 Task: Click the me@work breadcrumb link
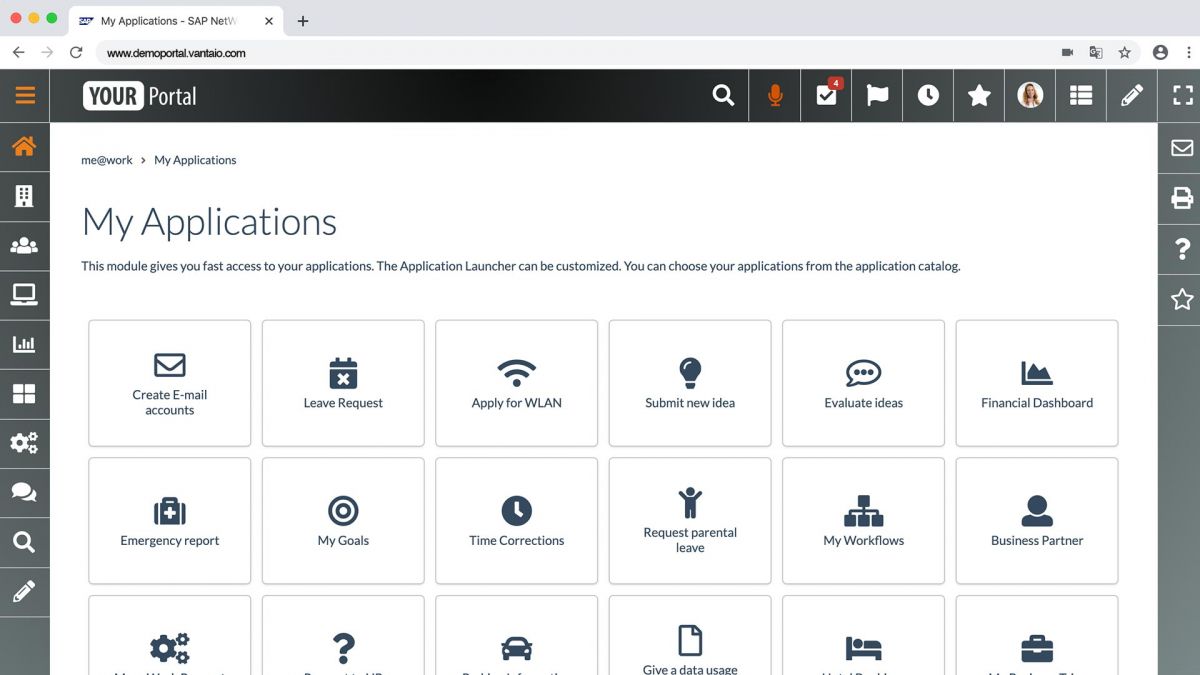(107, 160)
